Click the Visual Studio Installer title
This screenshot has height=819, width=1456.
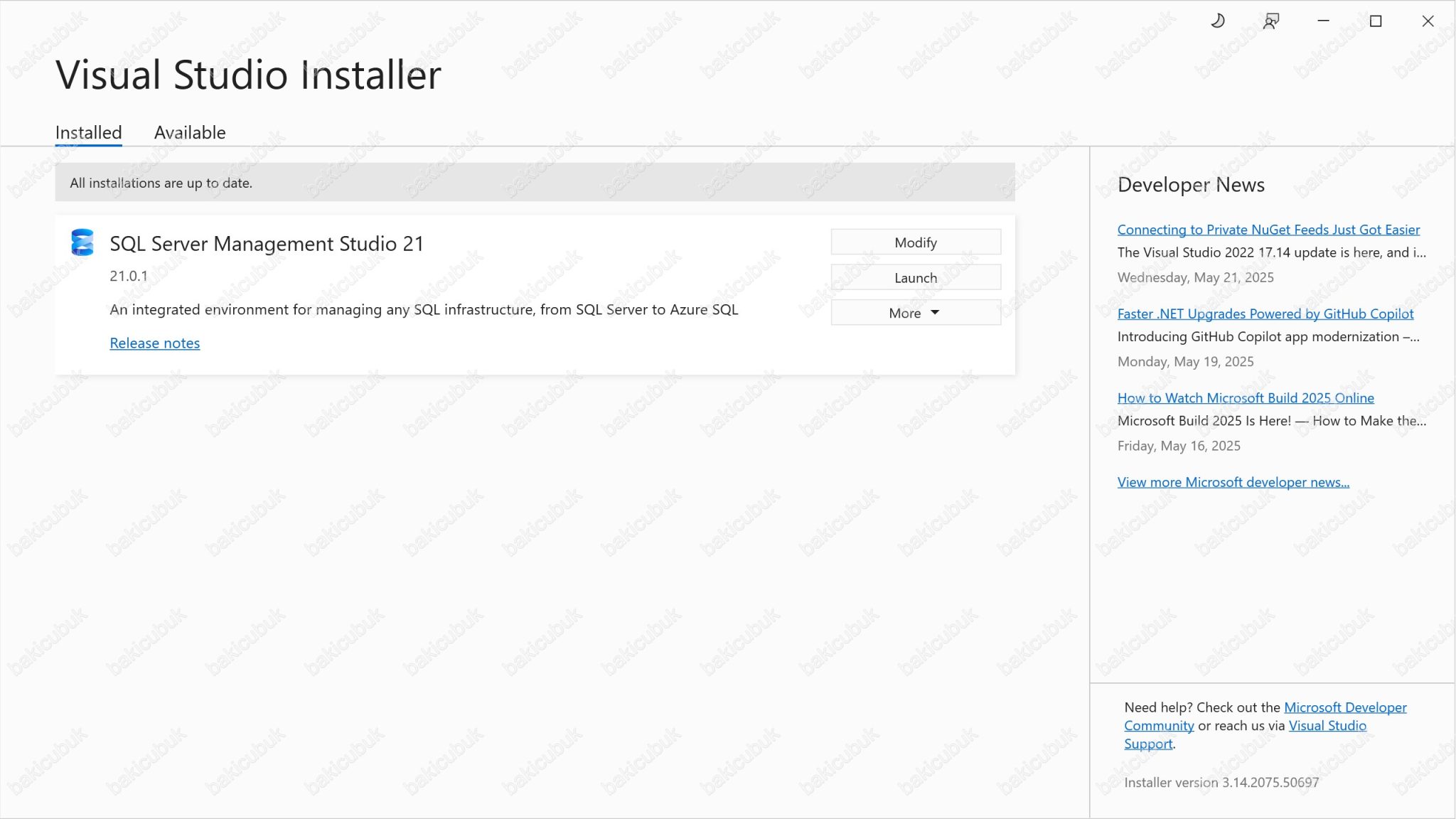click(x=248, y=73)
